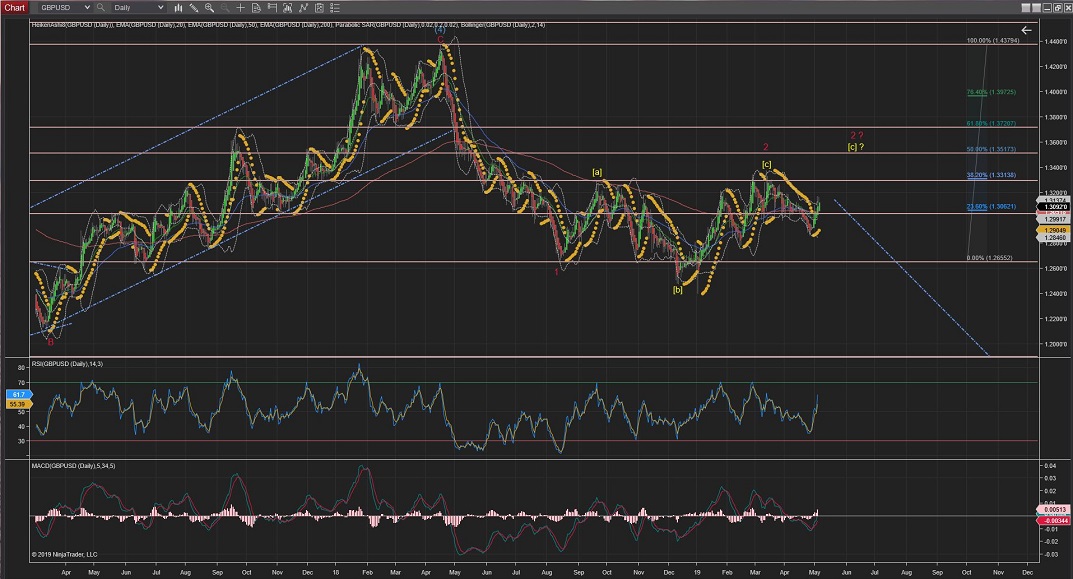1073x579 pixels.
Task: Click the 100.00% (1.43794) Fibonacci label
Action: tap(992, 40)
